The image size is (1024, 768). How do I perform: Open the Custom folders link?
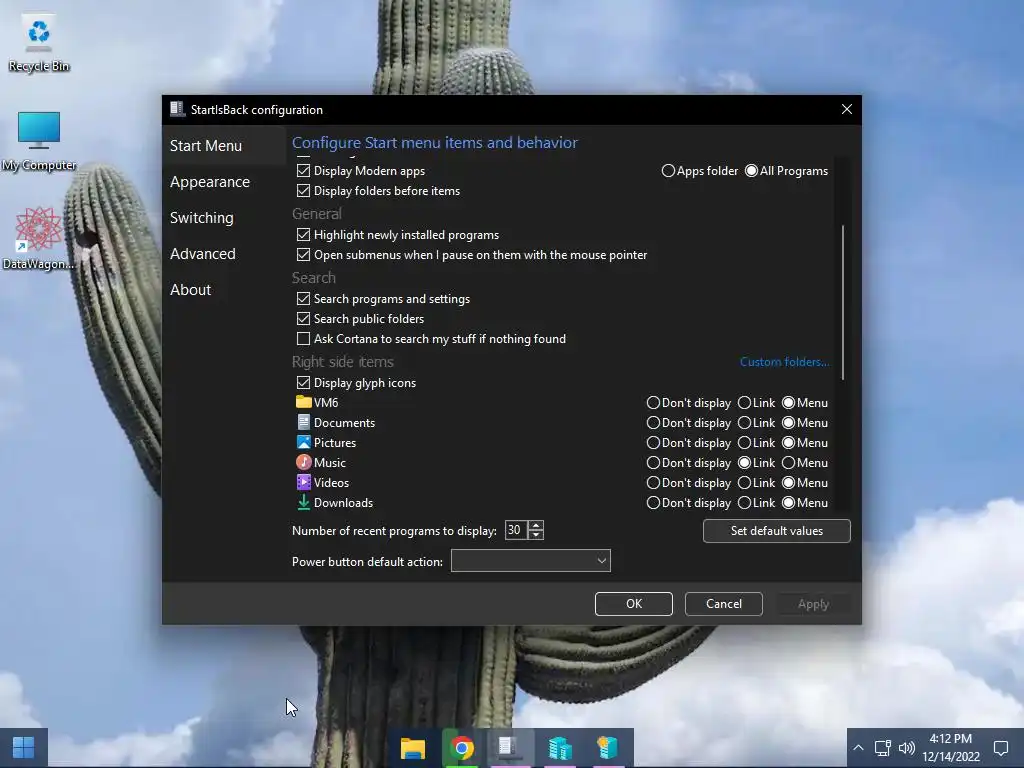point(784,362)
